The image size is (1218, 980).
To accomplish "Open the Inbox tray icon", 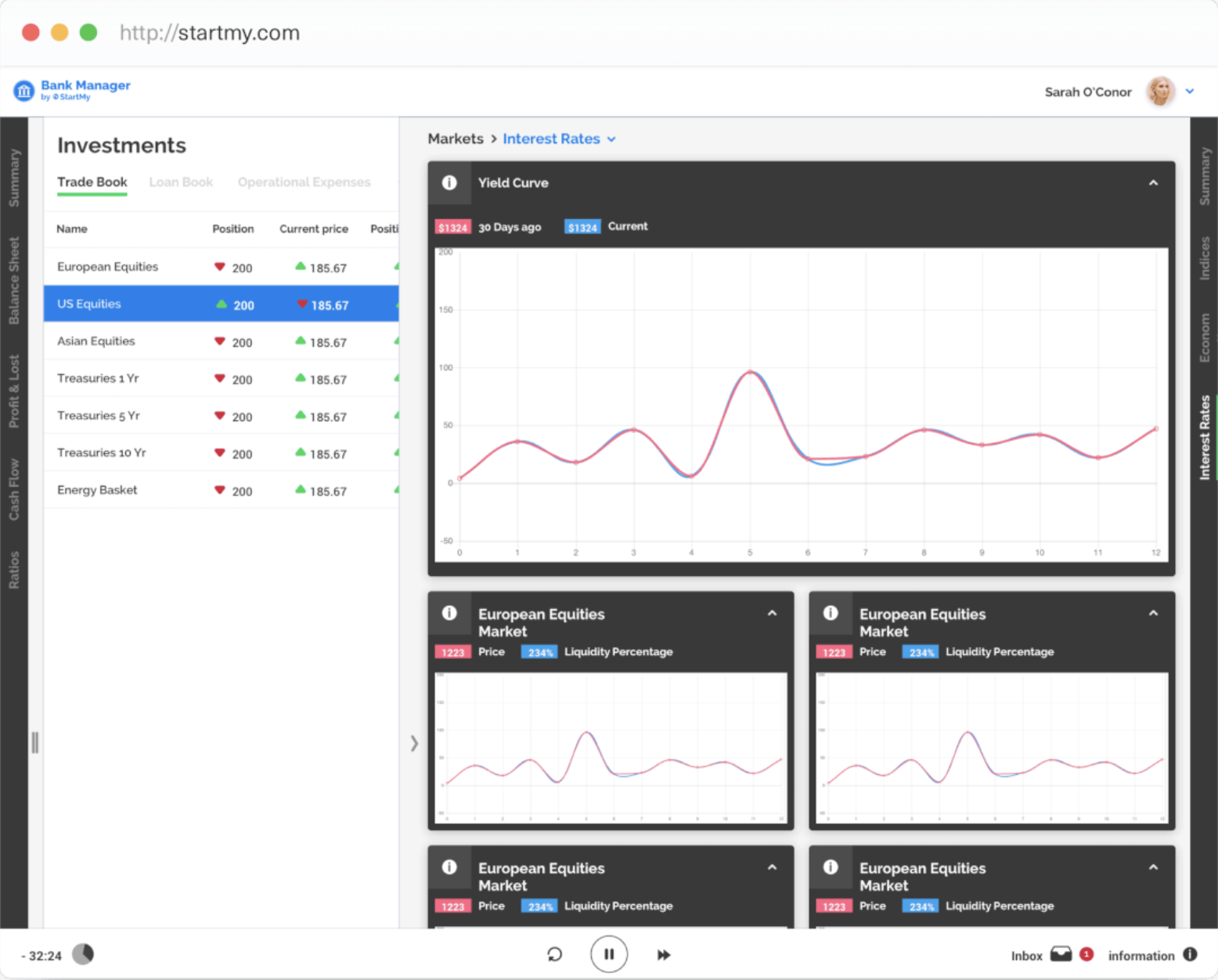I will pos(1061,954).
